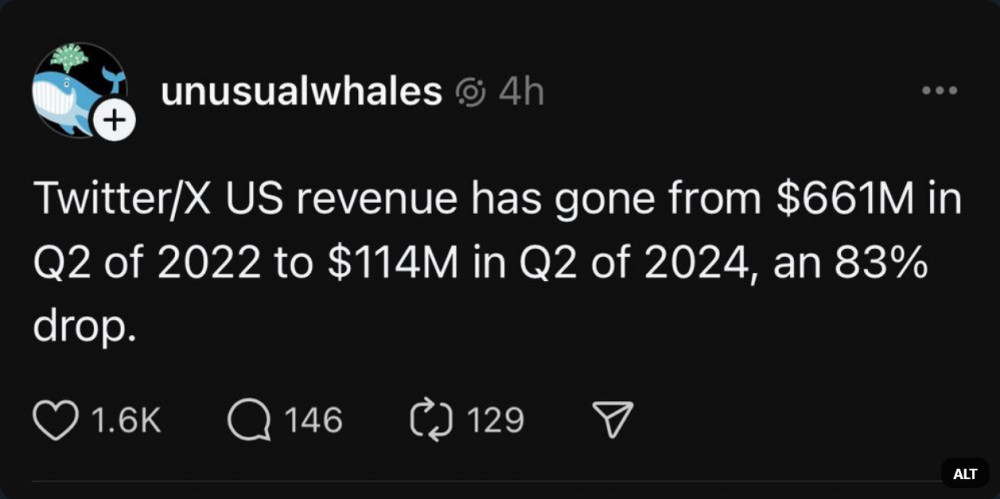This screenshot has height=499, width=1000.
Task: Click the paper plane share icon
Action: pyautogui.click(x=613, y=421)
